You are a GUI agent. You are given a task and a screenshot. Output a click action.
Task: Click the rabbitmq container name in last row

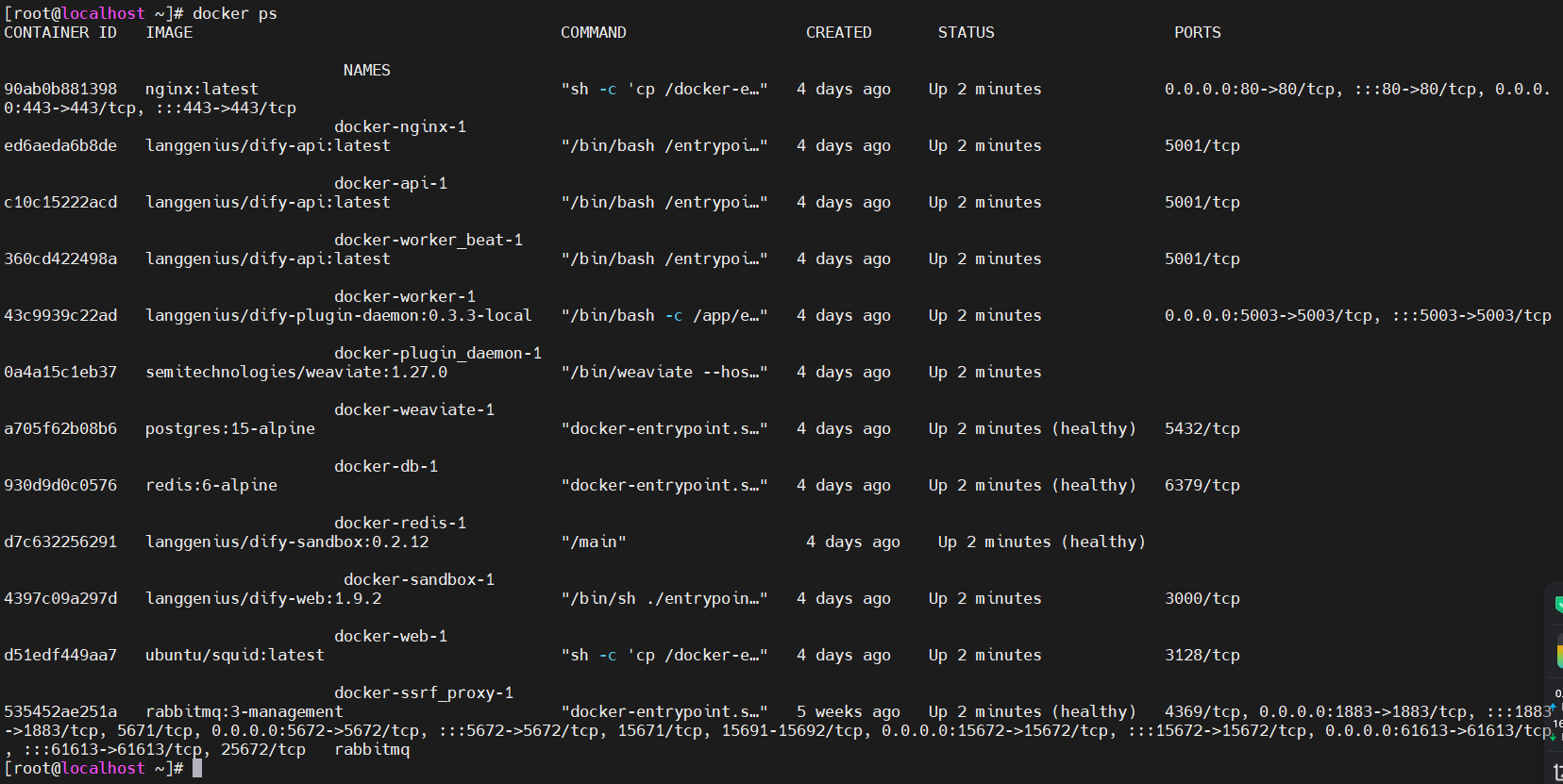tap(372, 749)
